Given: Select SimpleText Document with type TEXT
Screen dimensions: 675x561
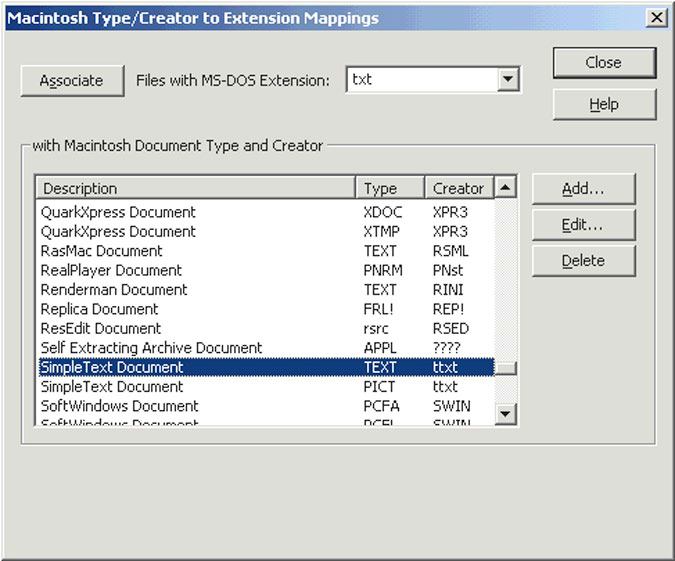Looking at the screenshot, I should tap(266, 367).
